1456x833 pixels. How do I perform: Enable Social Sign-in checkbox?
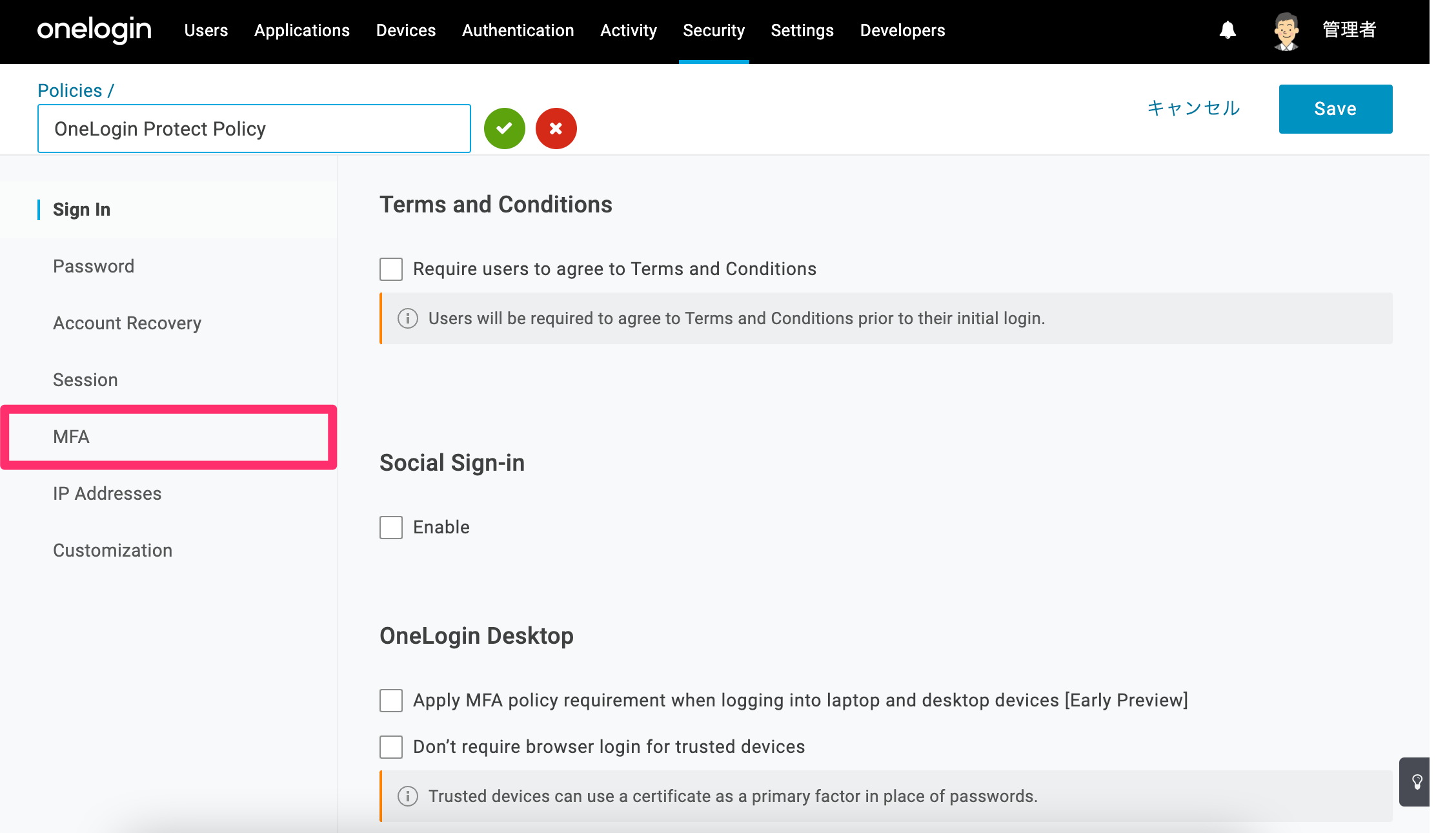[391, 528]
